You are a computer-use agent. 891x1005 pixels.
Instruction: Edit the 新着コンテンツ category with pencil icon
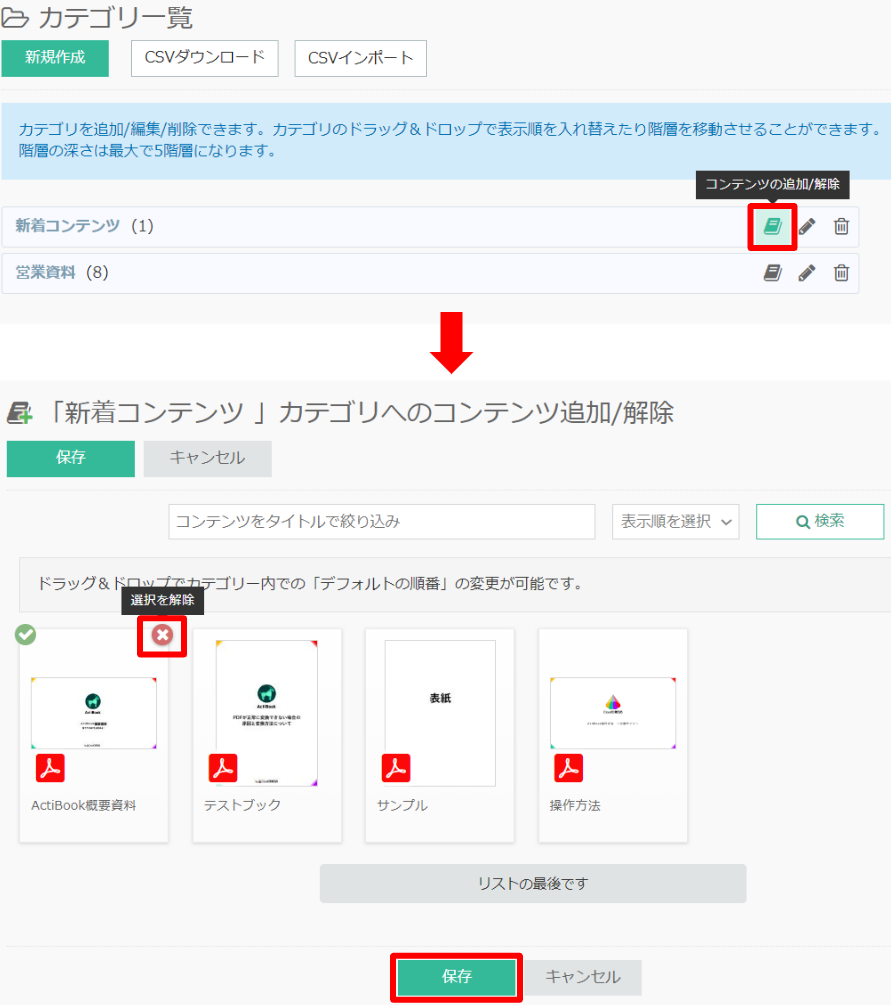(806, 227)
